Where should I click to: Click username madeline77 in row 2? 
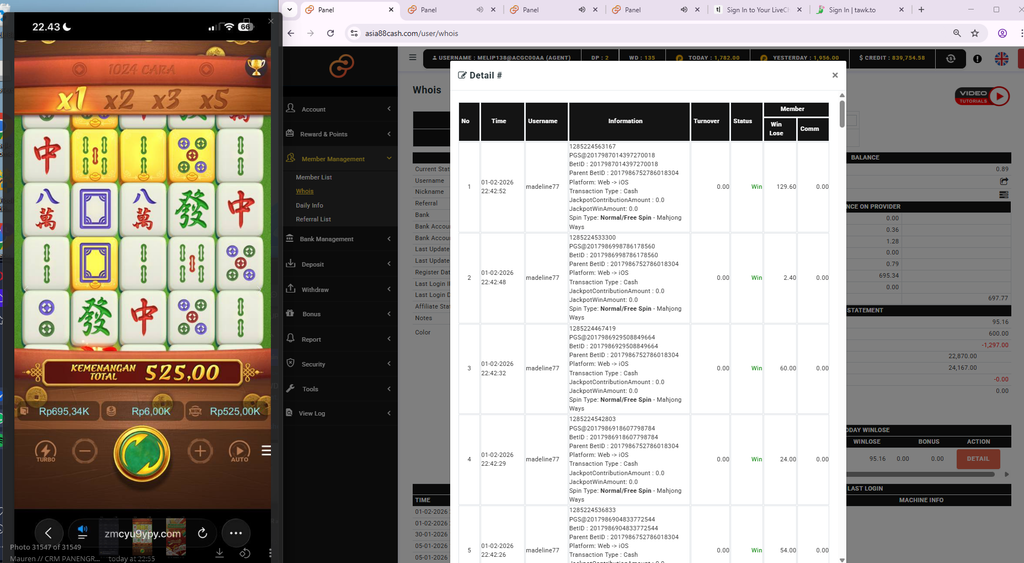tap(542, 278)
